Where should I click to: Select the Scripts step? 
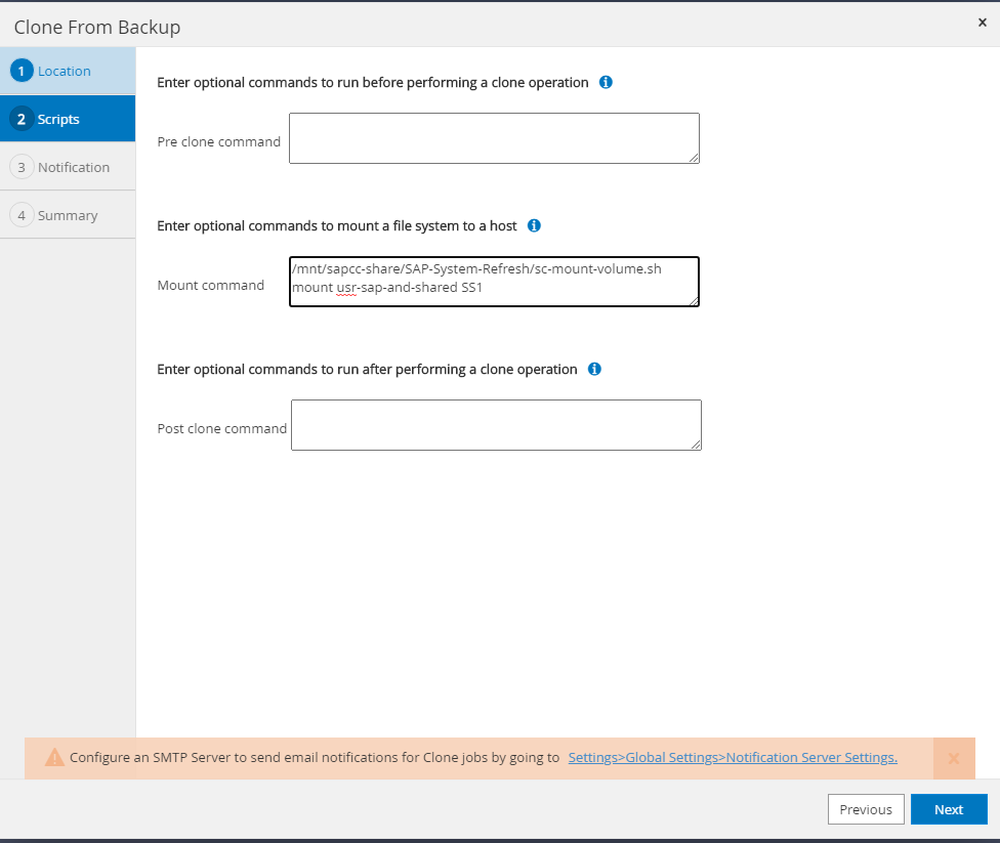59,119
